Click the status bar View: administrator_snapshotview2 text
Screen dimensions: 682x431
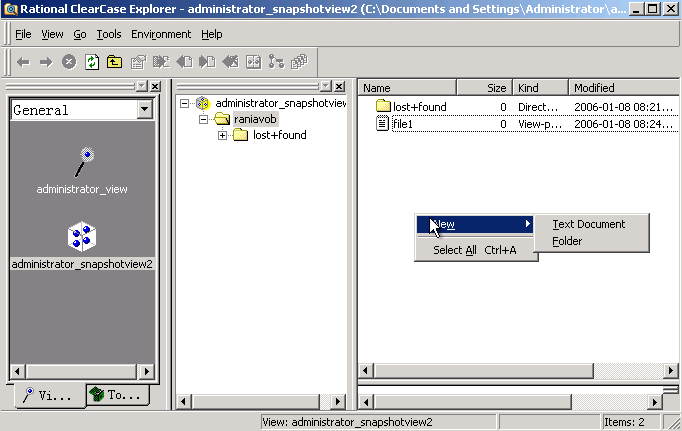[x=348, y=422]
